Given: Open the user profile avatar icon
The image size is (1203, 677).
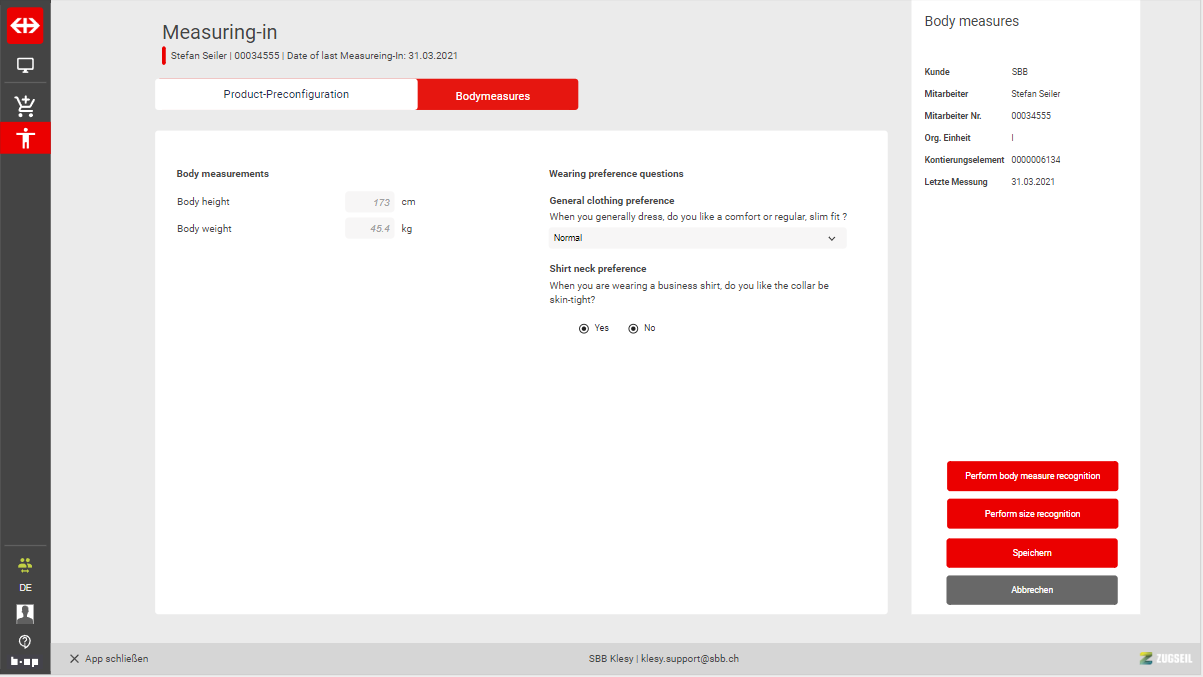Looking at the screenshot, I should point(25,612).
